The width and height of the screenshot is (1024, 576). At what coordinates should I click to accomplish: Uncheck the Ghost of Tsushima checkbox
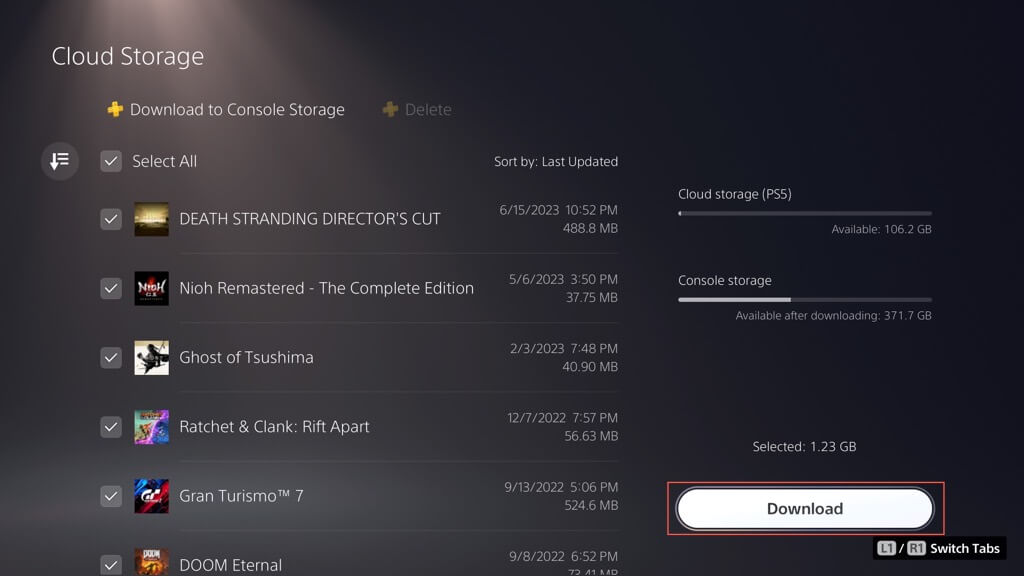tap(111, 357)
